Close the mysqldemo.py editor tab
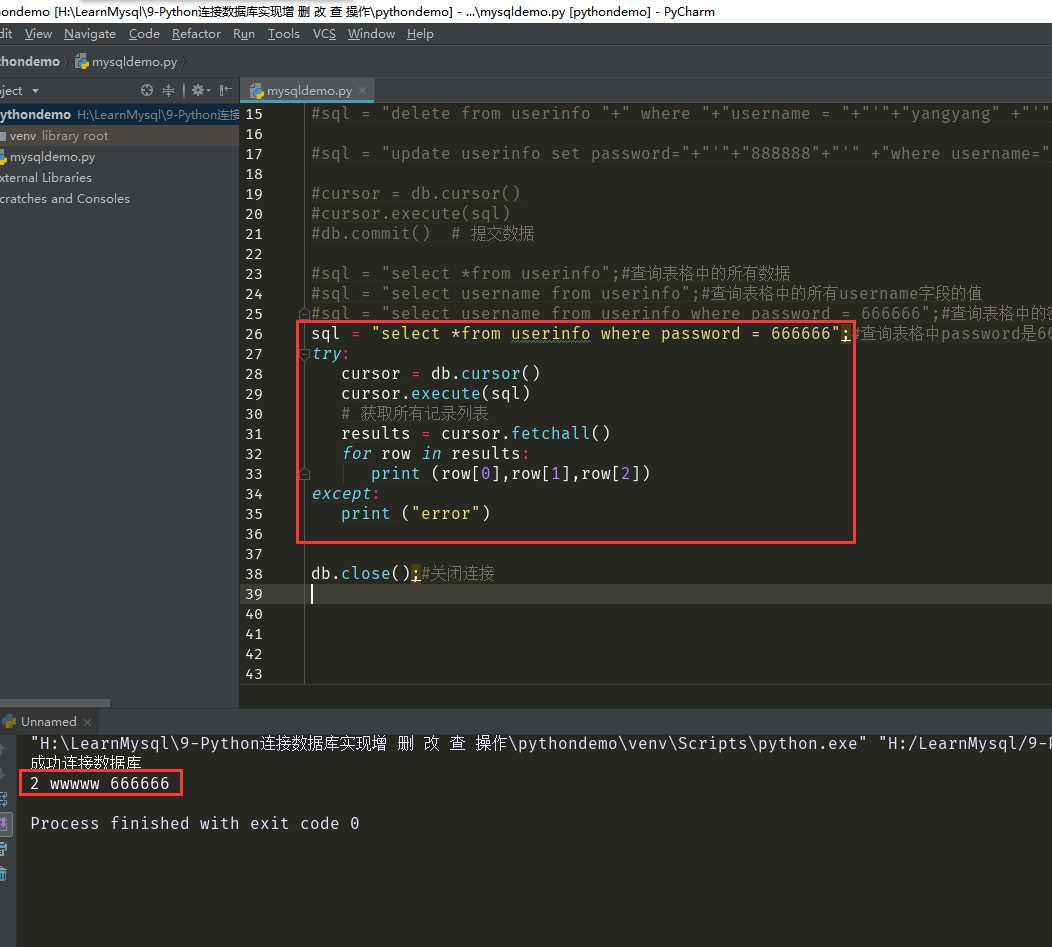This screenshot has width=1052, height=947. coord(363,90)
